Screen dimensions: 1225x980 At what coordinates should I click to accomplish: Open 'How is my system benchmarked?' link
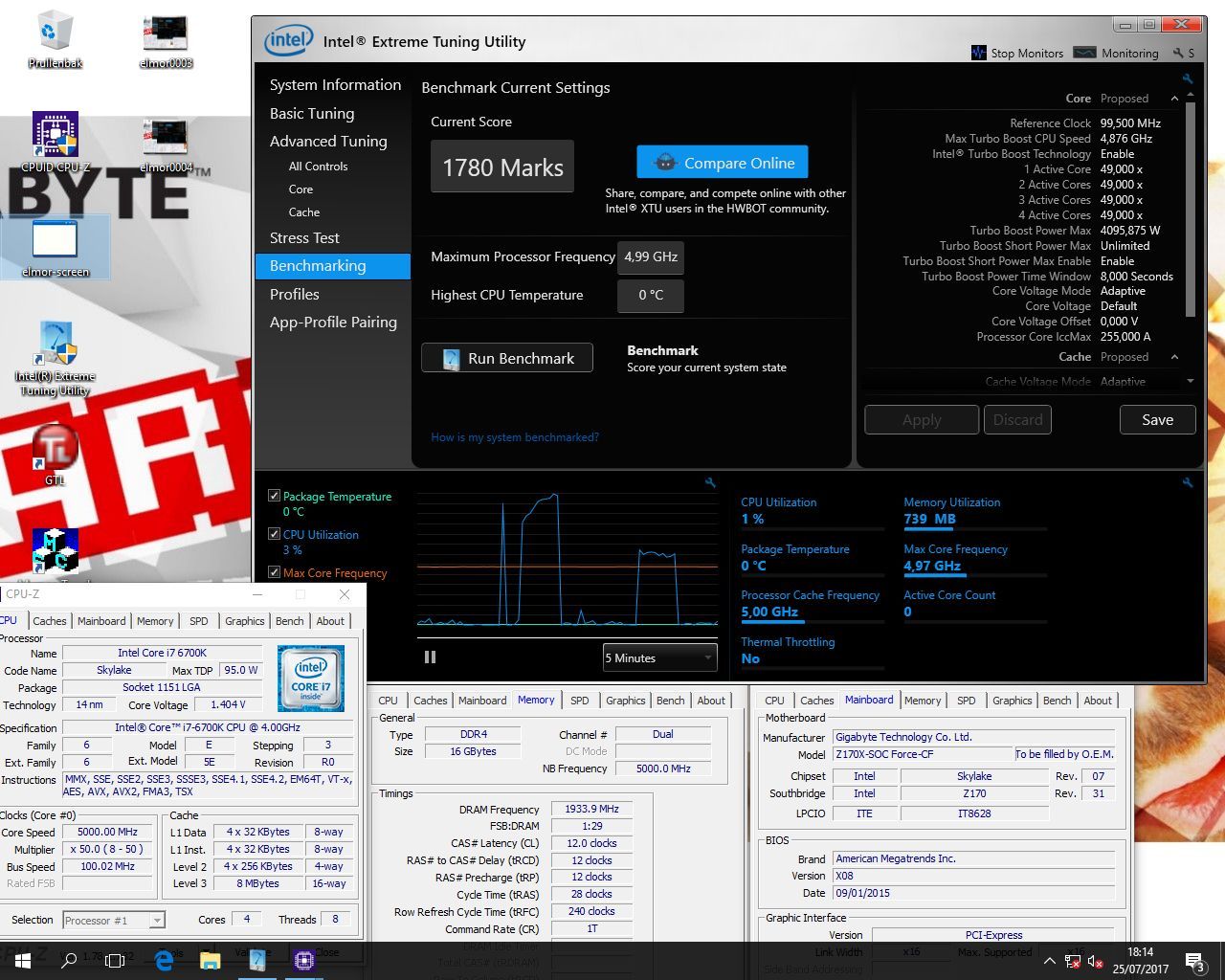pyautogui.click(x=515, y=437)
